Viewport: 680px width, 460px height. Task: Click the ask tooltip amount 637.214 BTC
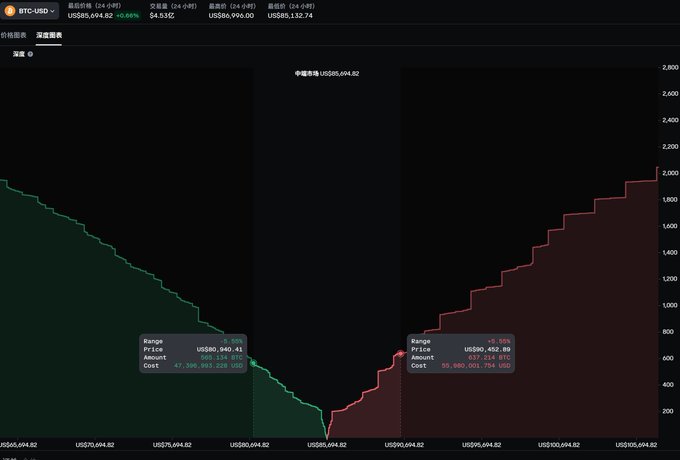[x=489, y=358]
